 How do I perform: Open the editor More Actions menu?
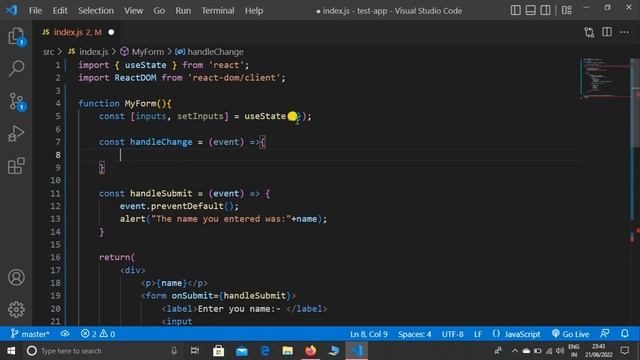point(624,32)
